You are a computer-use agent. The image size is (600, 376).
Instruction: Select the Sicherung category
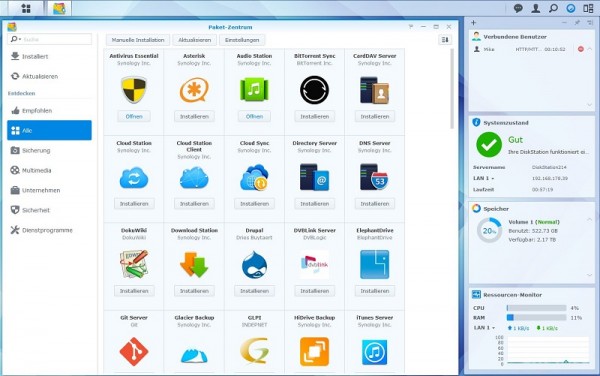(x=49, y=151)
